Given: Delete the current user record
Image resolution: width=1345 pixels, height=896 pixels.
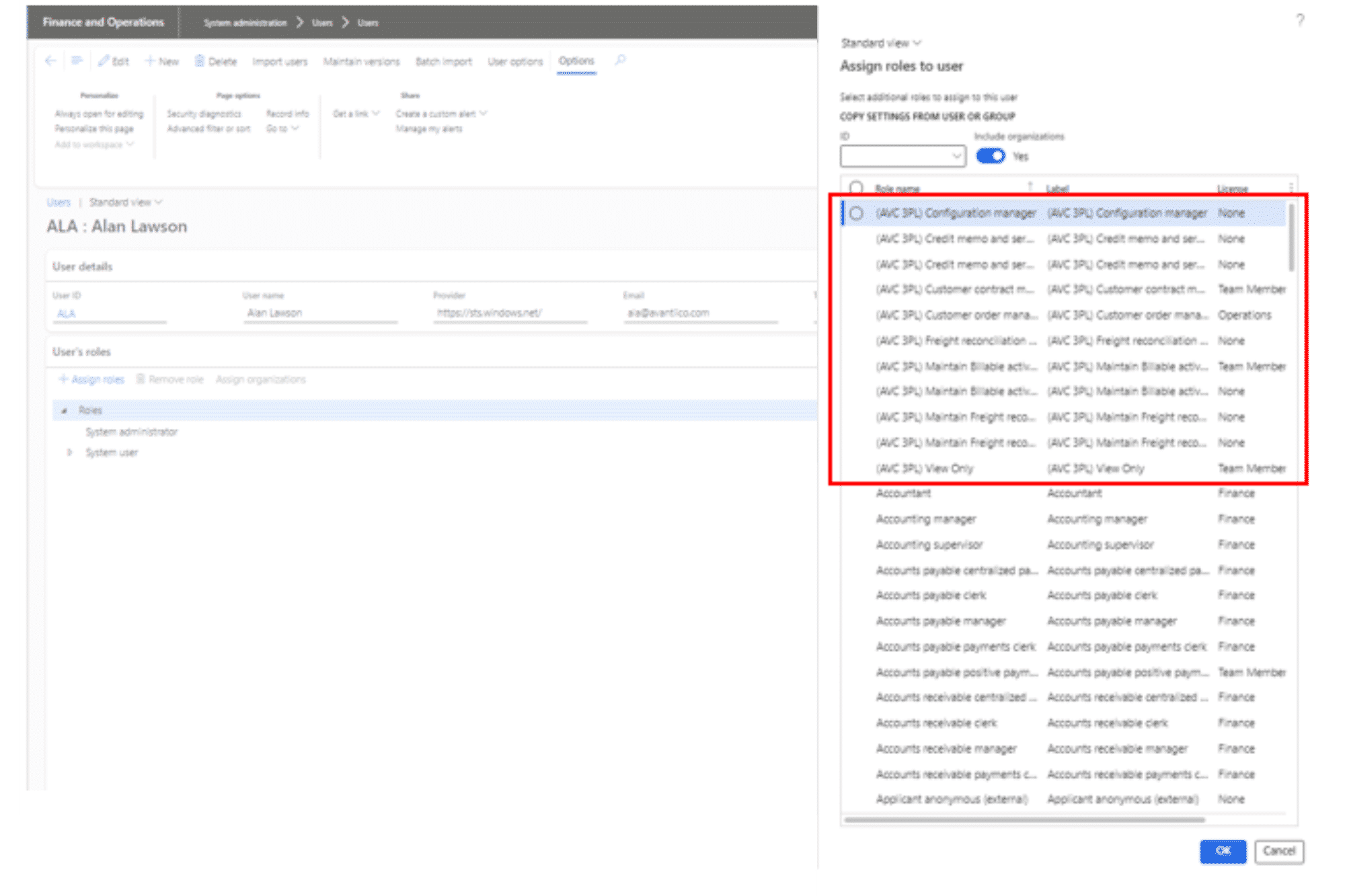Looking at the screenshot, I should click(216, 61).
